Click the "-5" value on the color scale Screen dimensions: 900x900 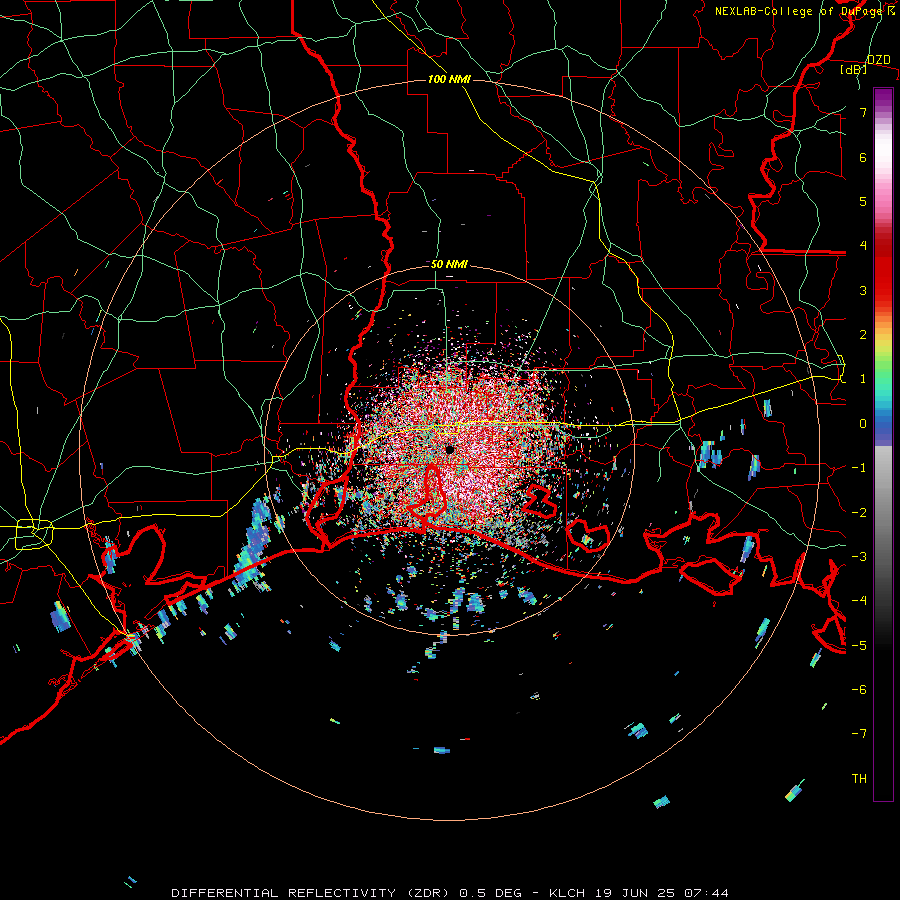(859, 646)
